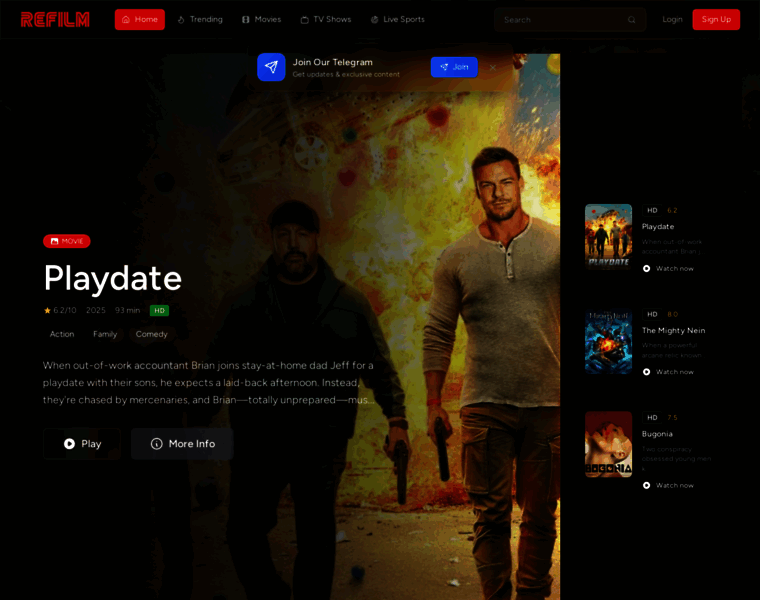Image resolution: width=760 pixels, height=600 pixels.
Task: Click the Trending flame icon
Action: (181, 20)
